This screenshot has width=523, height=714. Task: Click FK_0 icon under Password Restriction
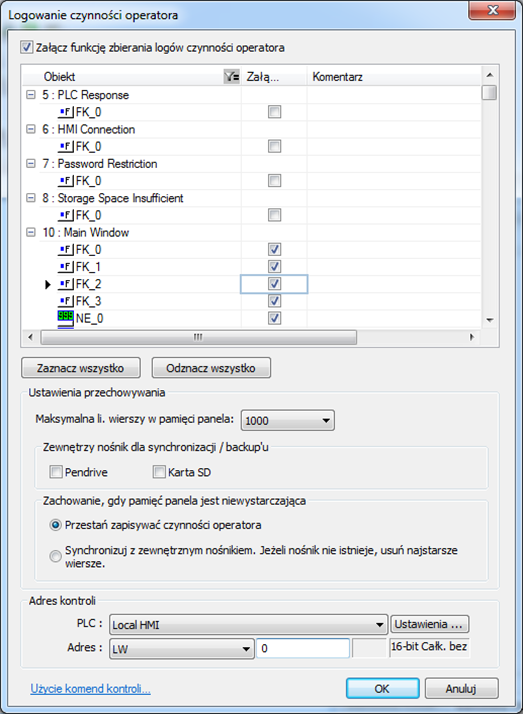tap(66, 181)
